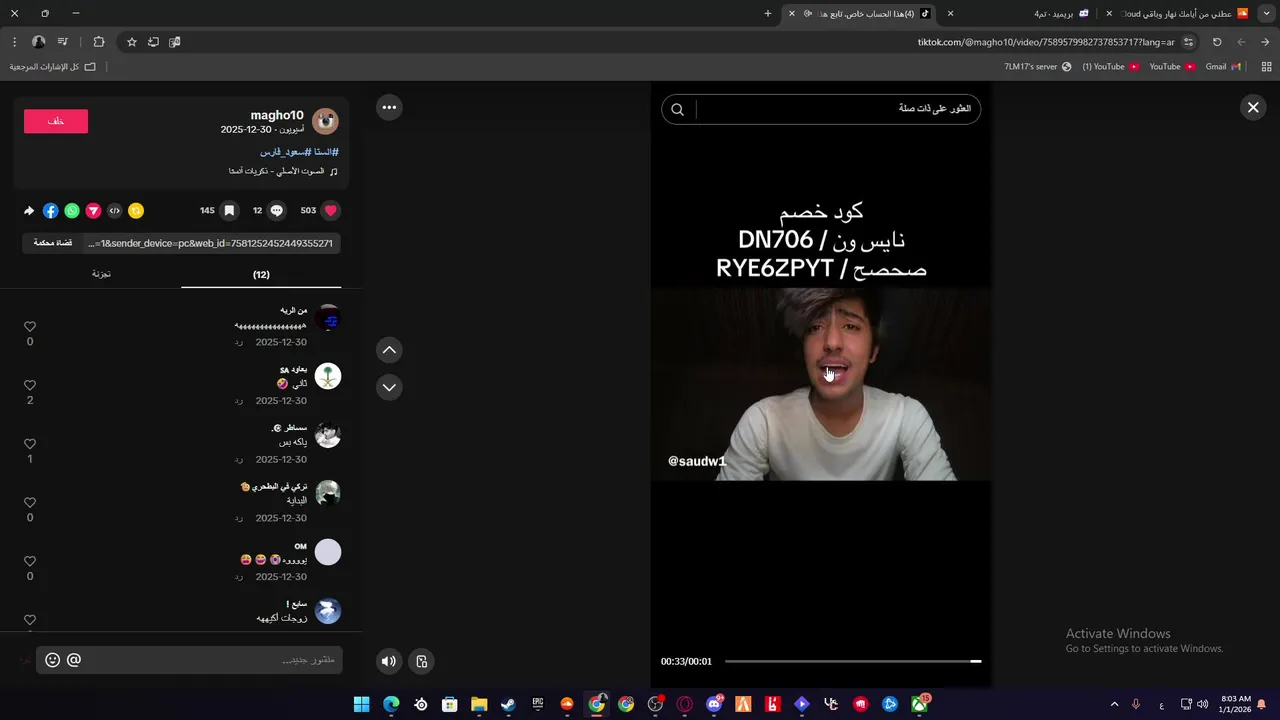The height and width of the screenshot is (720, 1280).
Task: Like the comment by بعاود SA
Action: [30, 385]
